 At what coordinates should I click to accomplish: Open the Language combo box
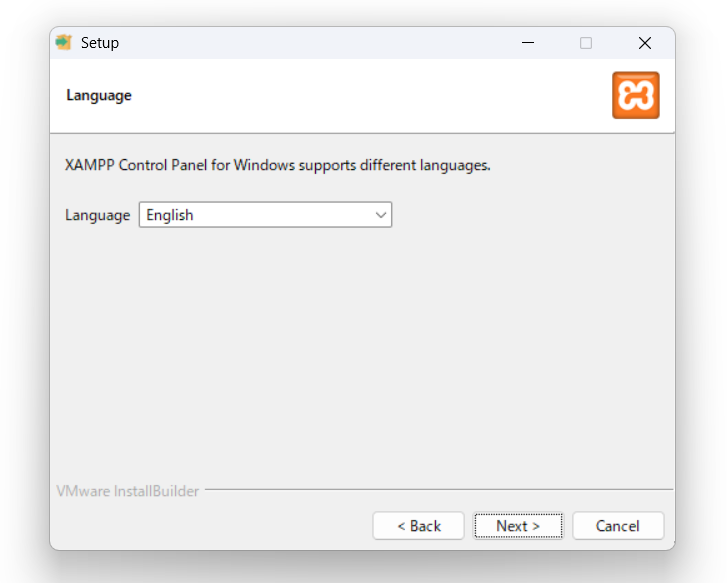[264, 215]
